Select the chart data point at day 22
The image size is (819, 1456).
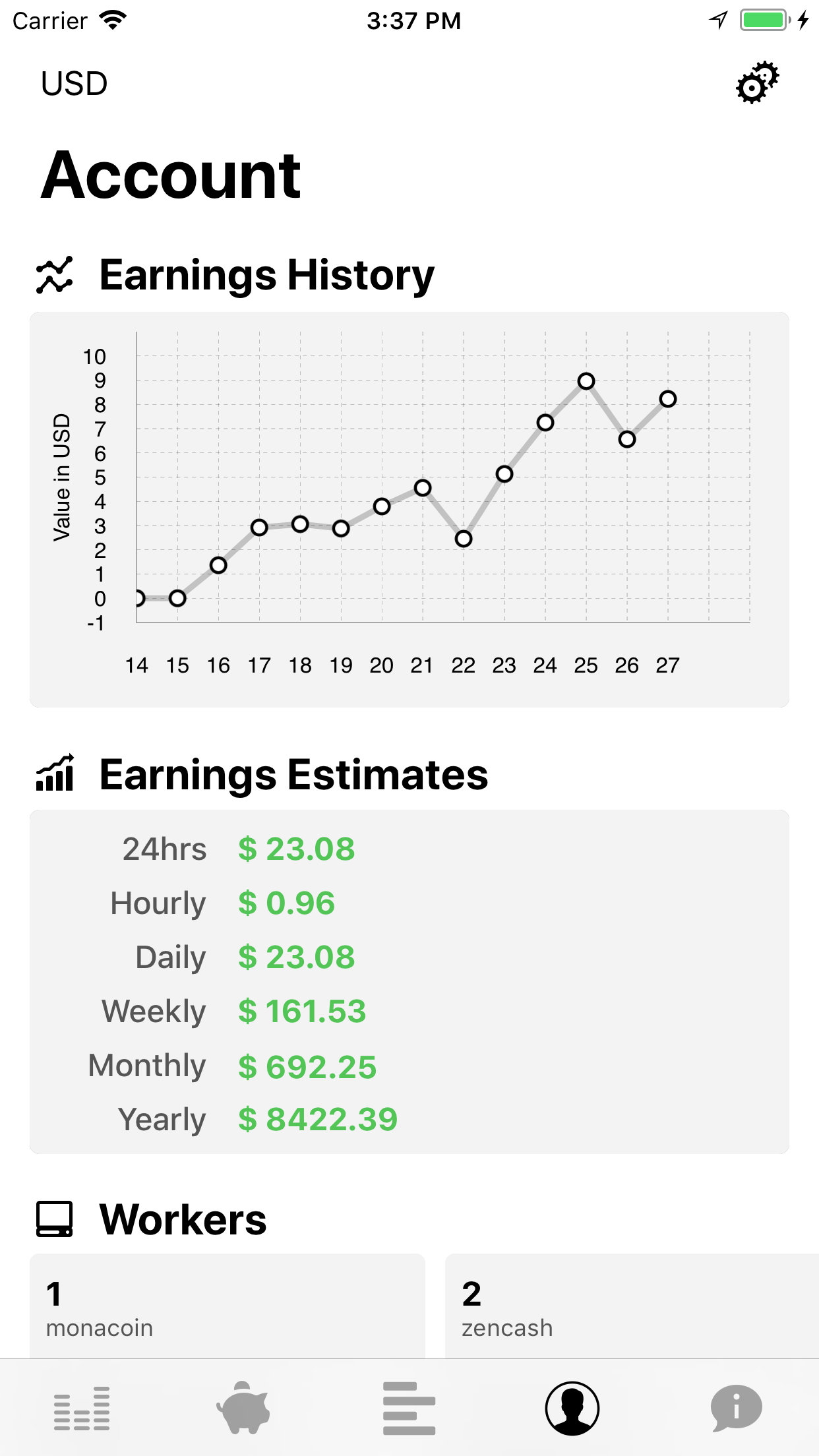pos(464,539)
